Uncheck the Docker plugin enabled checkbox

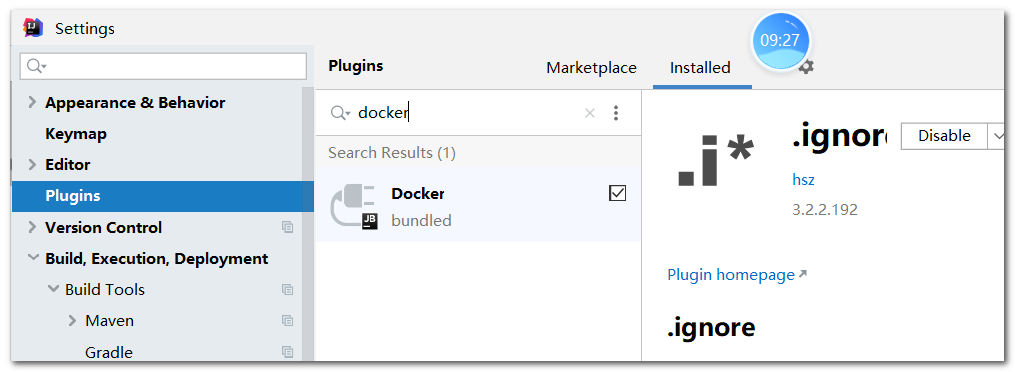coord(618,193)
